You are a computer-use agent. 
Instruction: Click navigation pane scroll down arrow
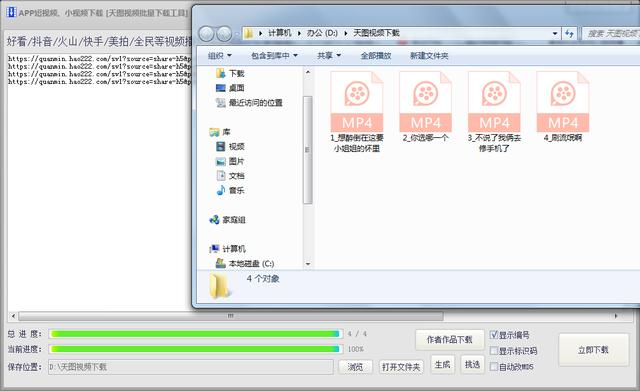click(x=308, y=264)
